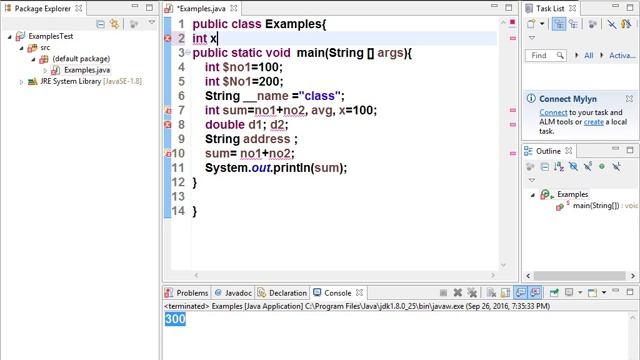This screenshot has width=640, height=360.
Task: Click error marker on editor line 8
Action: tap(167, 124)
